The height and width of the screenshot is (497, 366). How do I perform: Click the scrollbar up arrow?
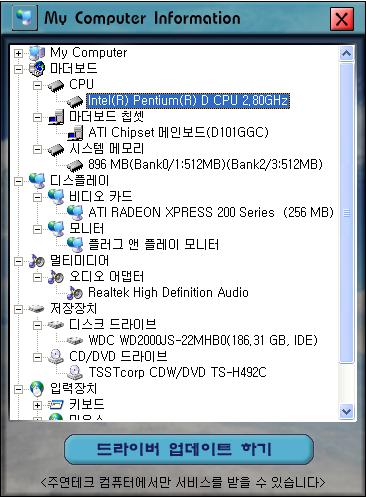coord(346,53)
